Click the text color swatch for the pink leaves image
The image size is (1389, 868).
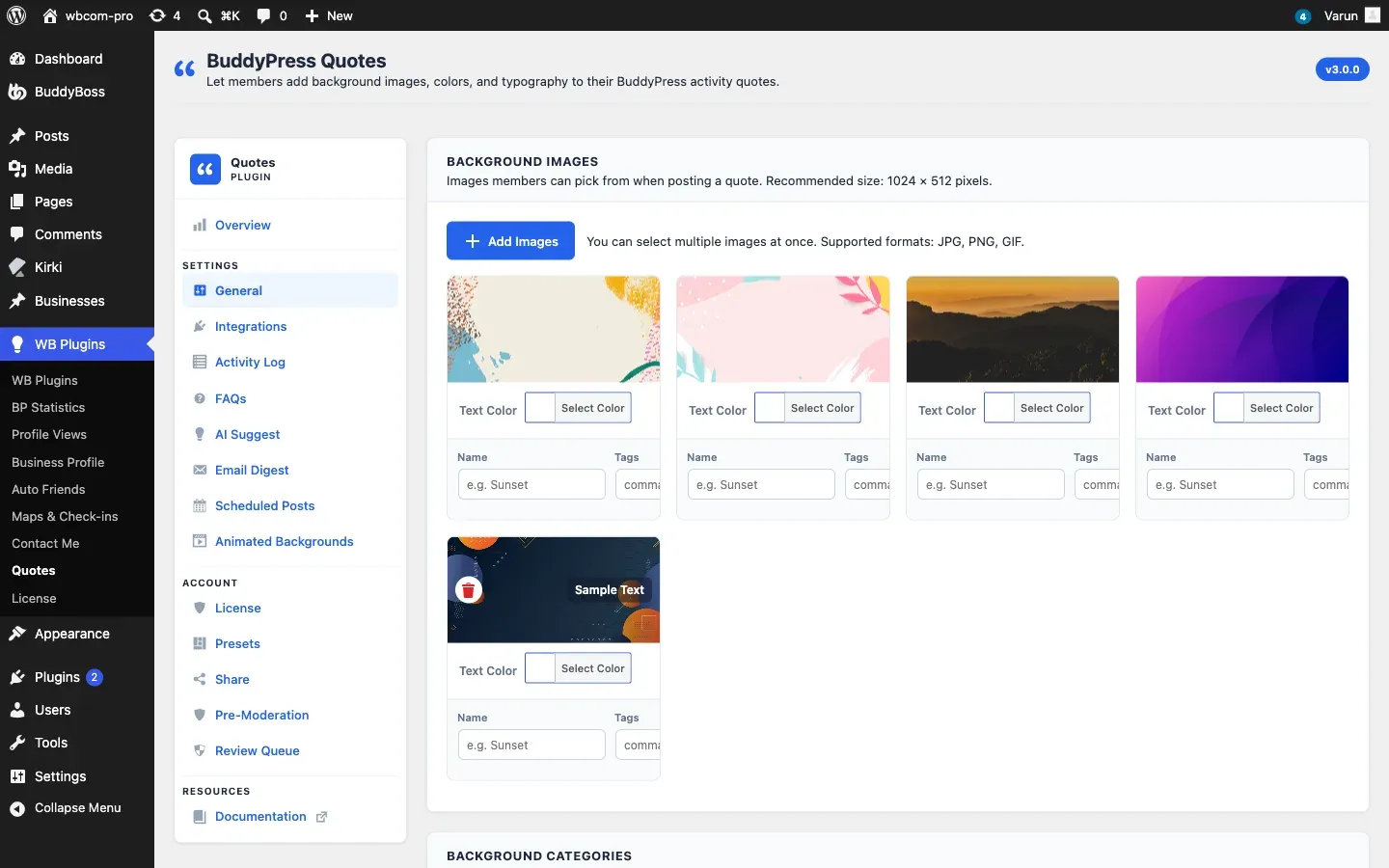pyautogui.click(x=770, y=408)
